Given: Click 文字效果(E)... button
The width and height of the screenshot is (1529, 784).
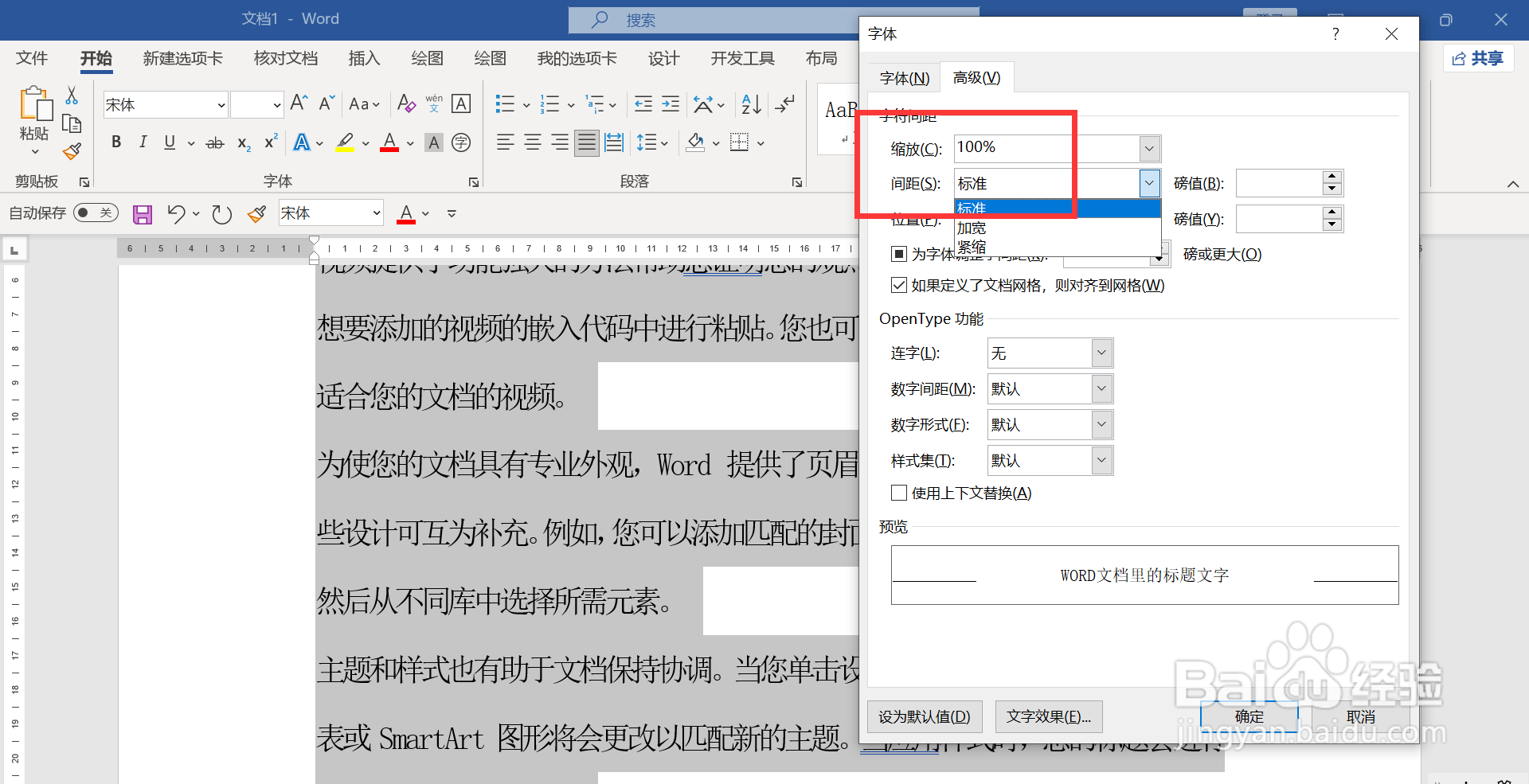Looking at the screenshot, I should pos(1049,716).
